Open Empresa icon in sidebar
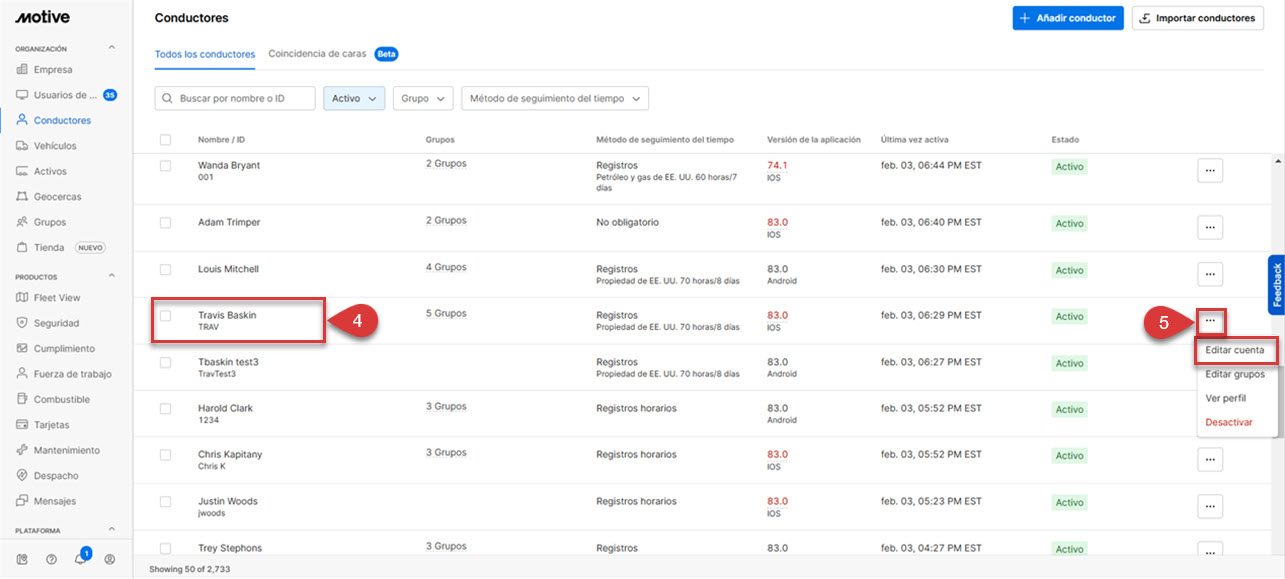Viewport: 1285px width, 579px height. [22, 70]
